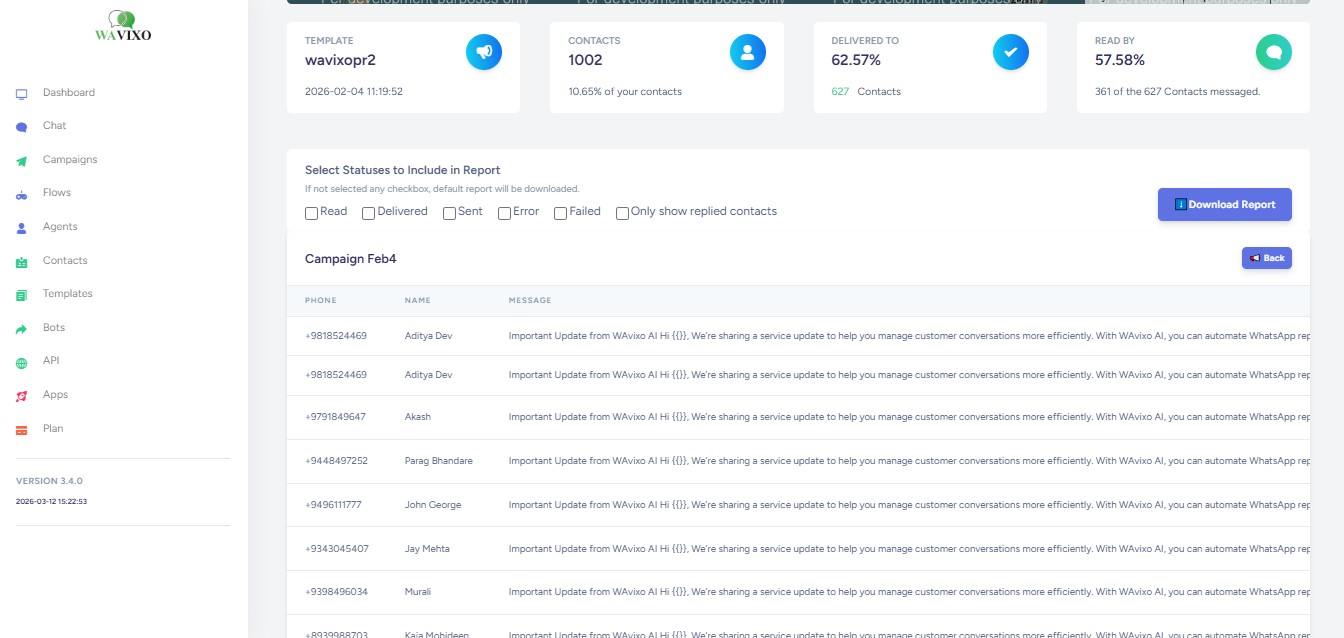Click the Dashboard monitor icon in sidebar
Viewport: 1344px width, 638px height.
21,94
